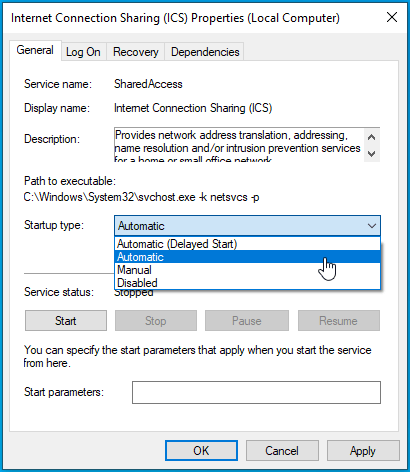The image size is (410, 472).
Task: Start the service with the Start button
Action: coord(66,321)
